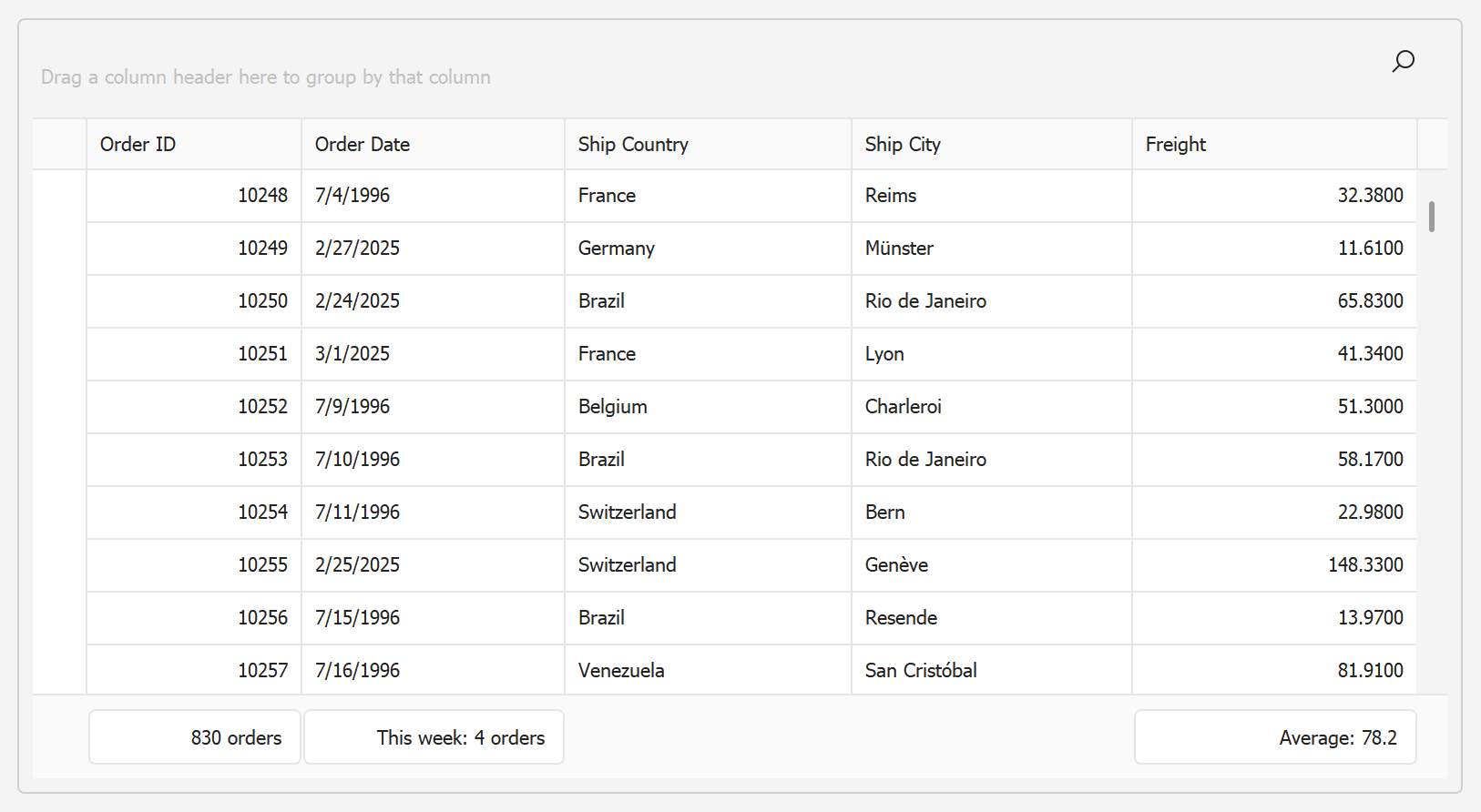1481x812 pixels.
Task: Click the 830 orders summary box
Action: [195, 737]
